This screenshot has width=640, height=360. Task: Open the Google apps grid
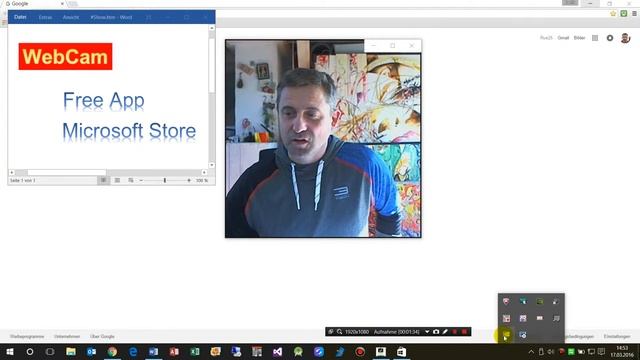[x=595, y=38]
